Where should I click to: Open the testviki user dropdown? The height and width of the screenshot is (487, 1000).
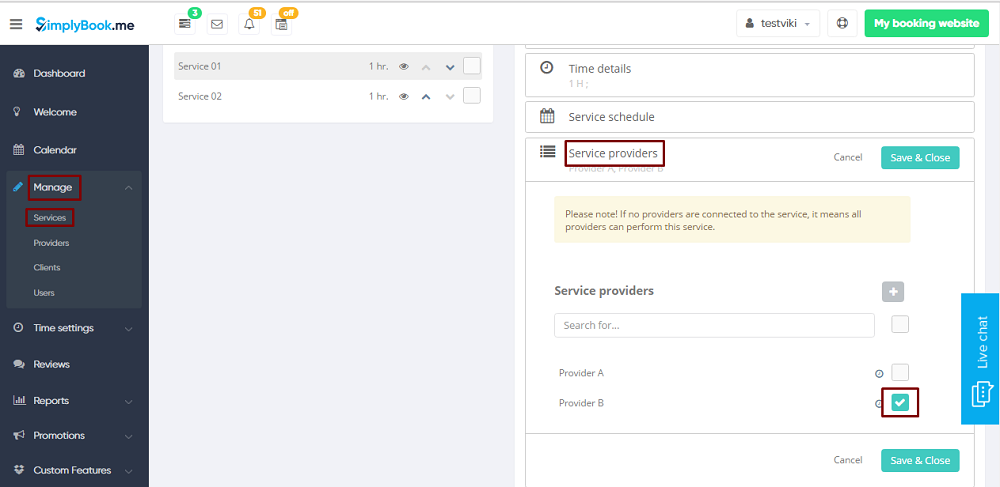pos(778,24)
